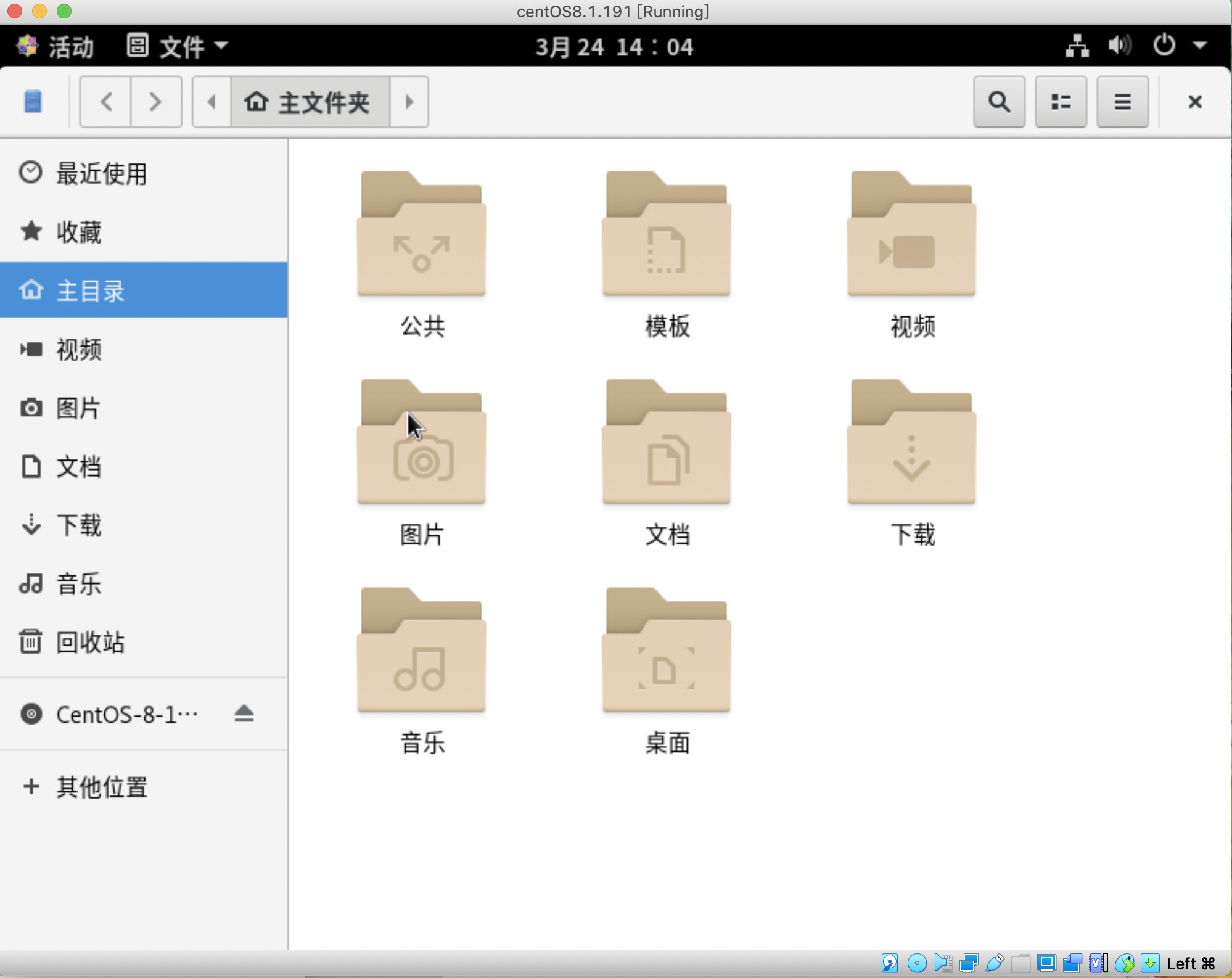This screenshot has height=978, width=1232.
Task: Select 视频 in the sidebar
Action: pyautogui.click(x=144, y=349)
